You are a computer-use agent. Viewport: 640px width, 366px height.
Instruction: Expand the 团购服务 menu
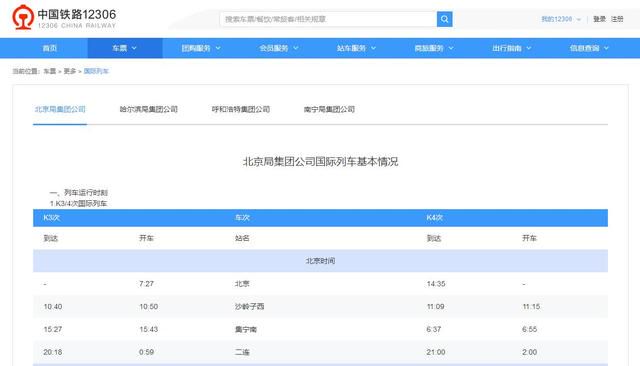tap(201, 48)
